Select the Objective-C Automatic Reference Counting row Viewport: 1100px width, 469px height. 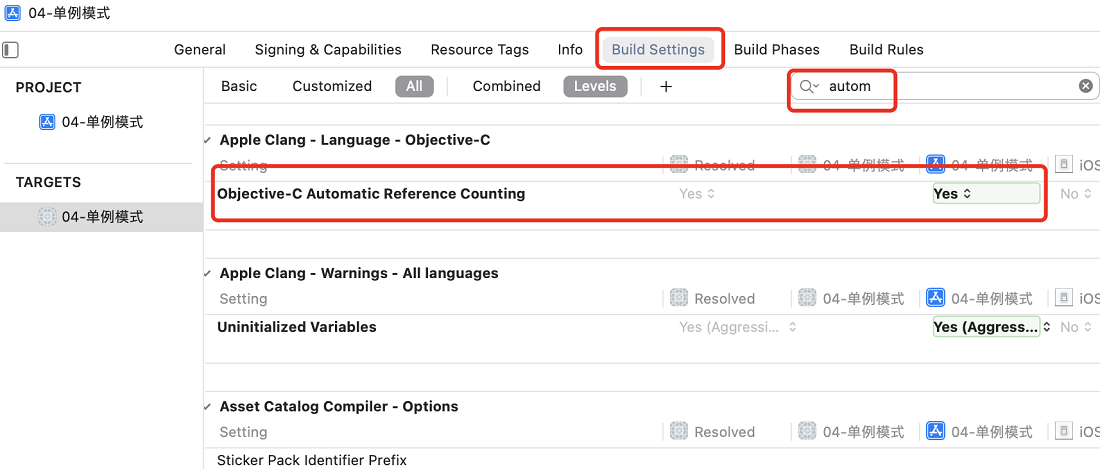652,193
